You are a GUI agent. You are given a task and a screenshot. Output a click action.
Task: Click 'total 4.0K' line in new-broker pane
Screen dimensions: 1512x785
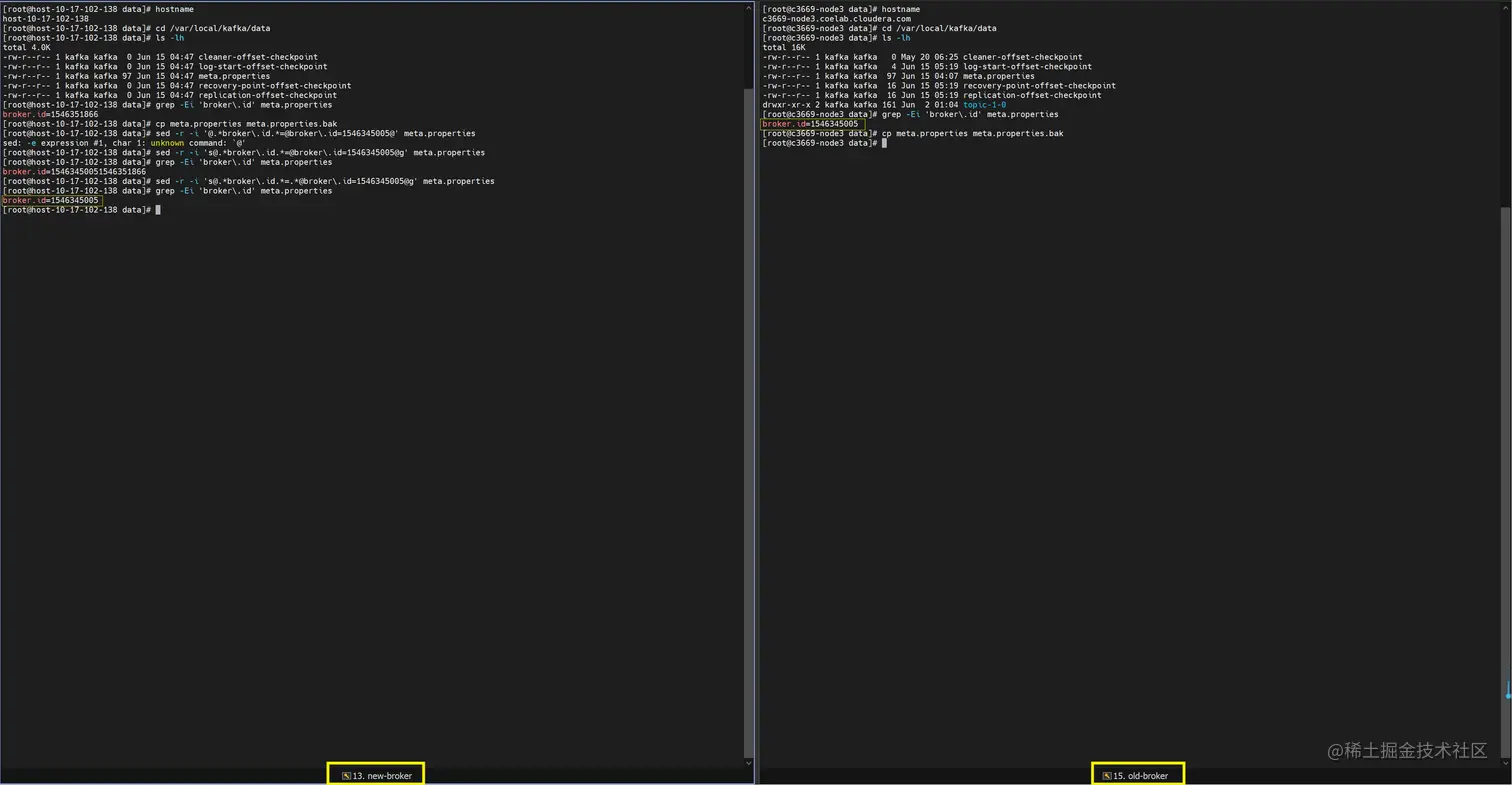[27, 47]
